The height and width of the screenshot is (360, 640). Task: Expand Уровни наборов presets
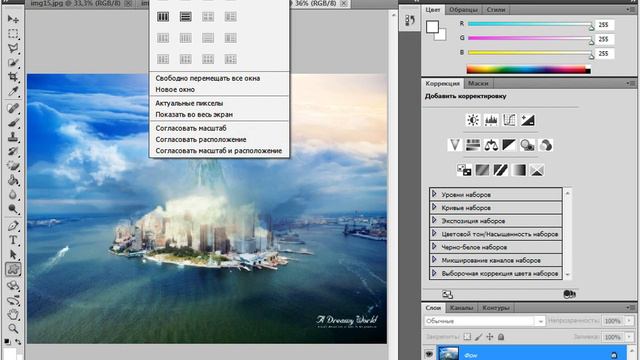click(x=434, y=194)
